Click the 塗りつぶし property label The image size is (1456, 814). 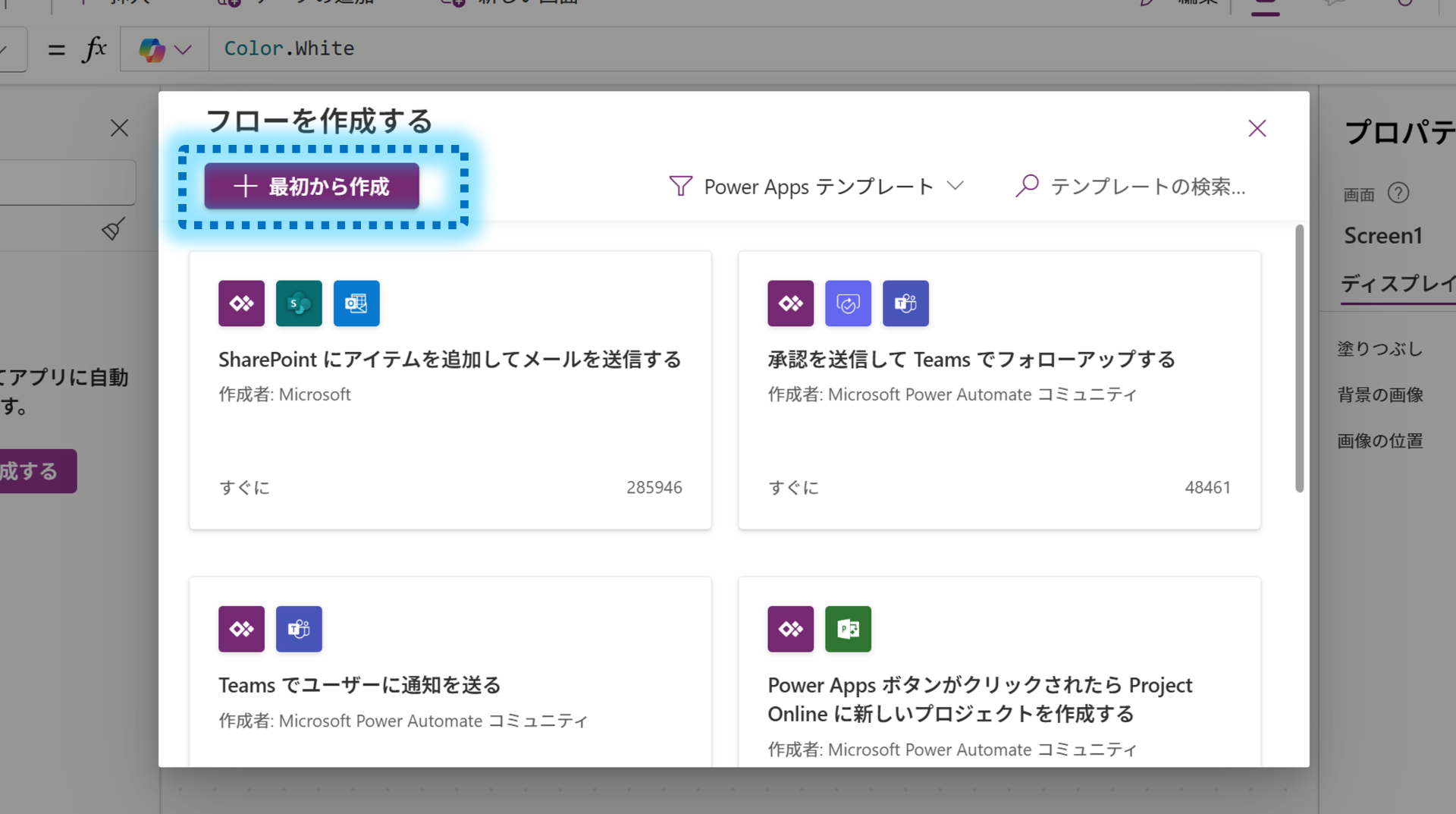(x=1379, y=349)
